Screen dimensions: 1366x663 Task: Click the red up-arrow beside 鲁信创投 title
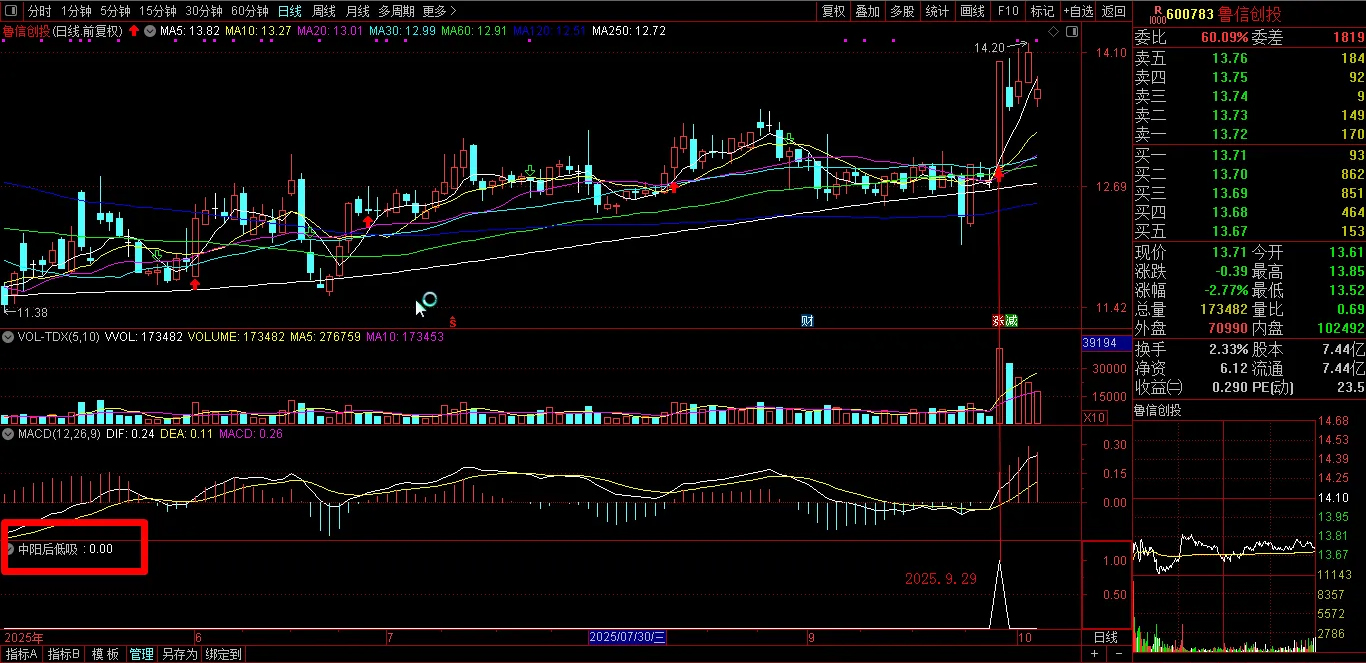click(134, 31)
